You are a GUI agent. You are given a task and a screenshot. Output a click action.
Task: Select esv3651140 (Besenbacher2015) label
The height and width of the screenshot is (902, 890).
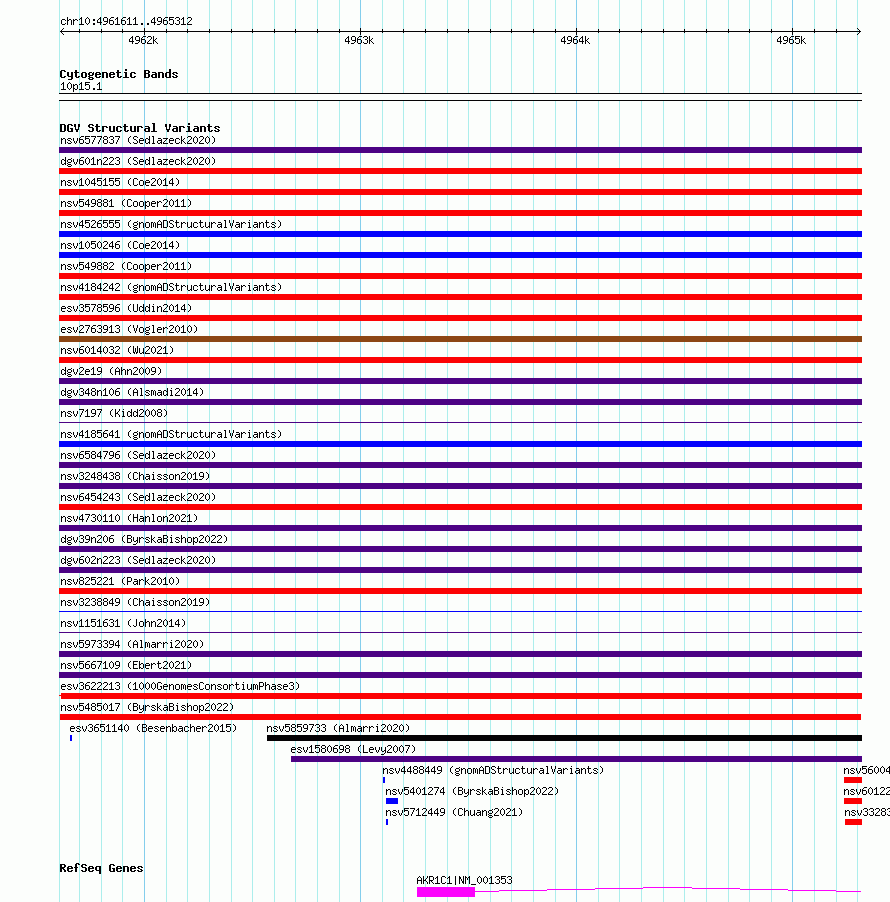pyautogui.click(x=153, y=728)
